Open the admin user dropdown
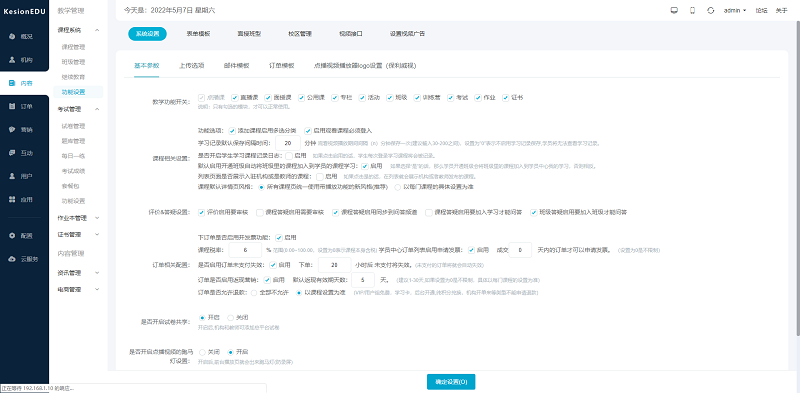 coord(735,10)
